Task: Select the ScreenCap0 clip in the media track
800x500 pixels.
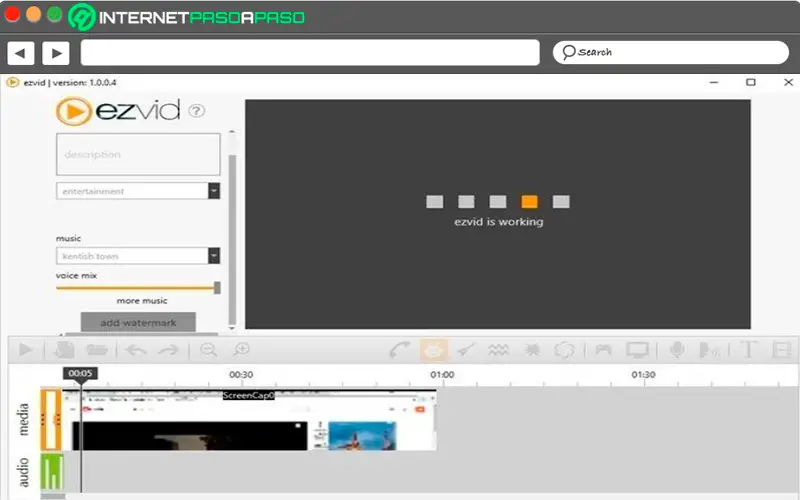Action: (x=249, y=420)
